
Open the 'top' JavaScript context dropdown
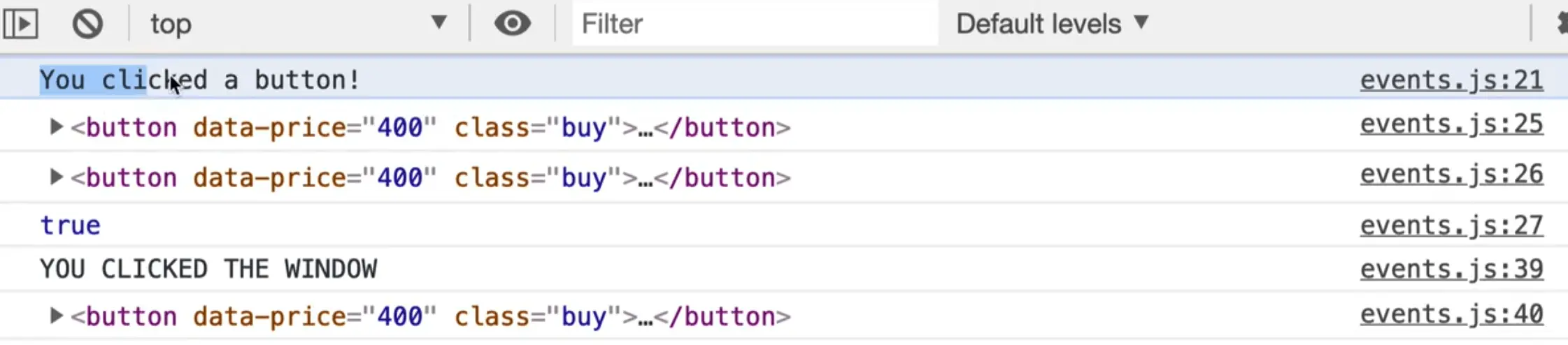pos(298,24)
